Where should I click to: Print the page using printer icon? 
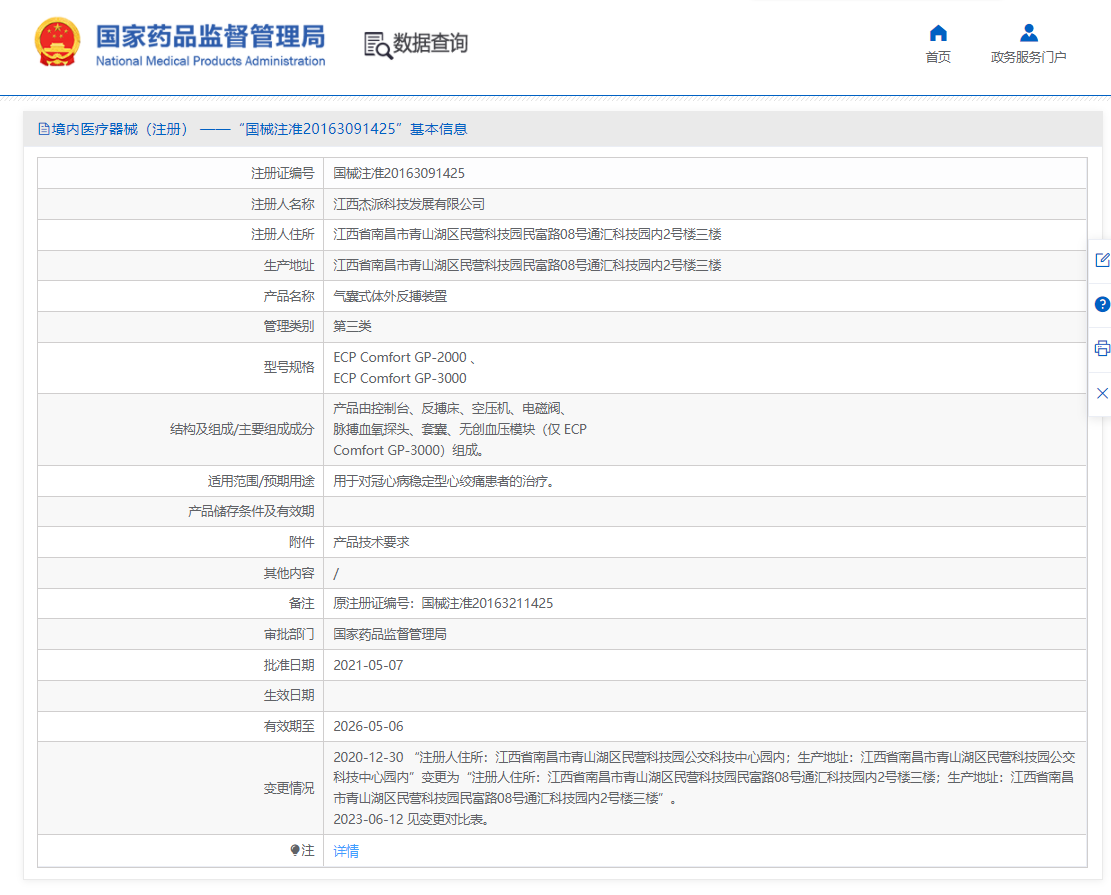[x=1102, y=348]
